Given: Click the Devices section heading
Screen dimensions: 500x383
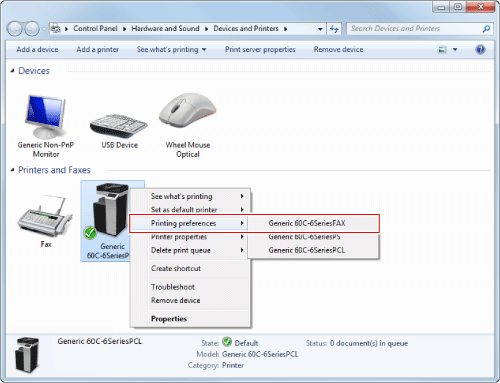Looking at the screenshot, I should (x=34, y=71).
